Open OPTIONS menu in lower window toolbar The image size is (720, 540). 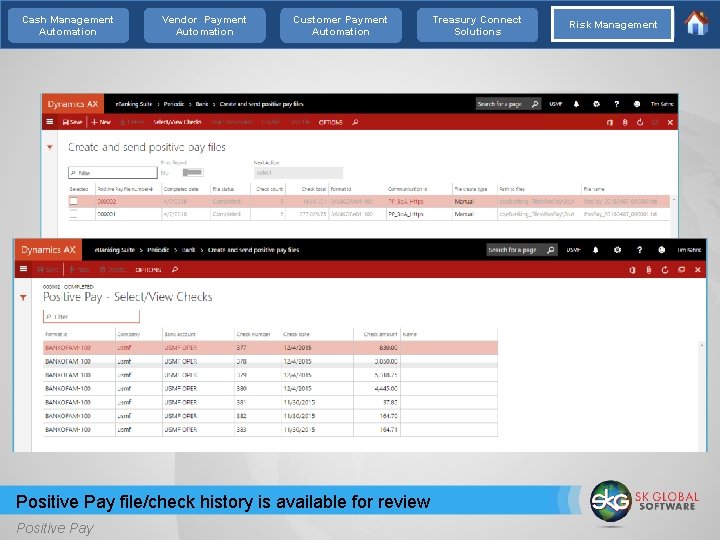tap(148, 270)
